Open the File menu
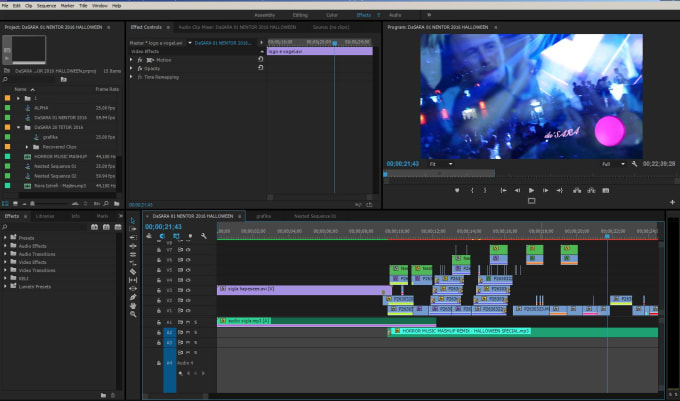The image size is (680, 401). [5, 6]
